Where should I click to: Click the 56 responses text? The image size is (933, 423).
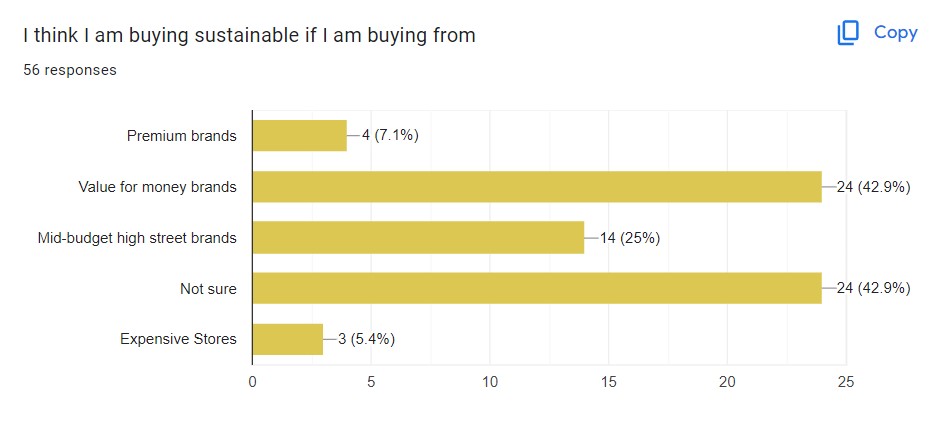click(x=70, y=70)
